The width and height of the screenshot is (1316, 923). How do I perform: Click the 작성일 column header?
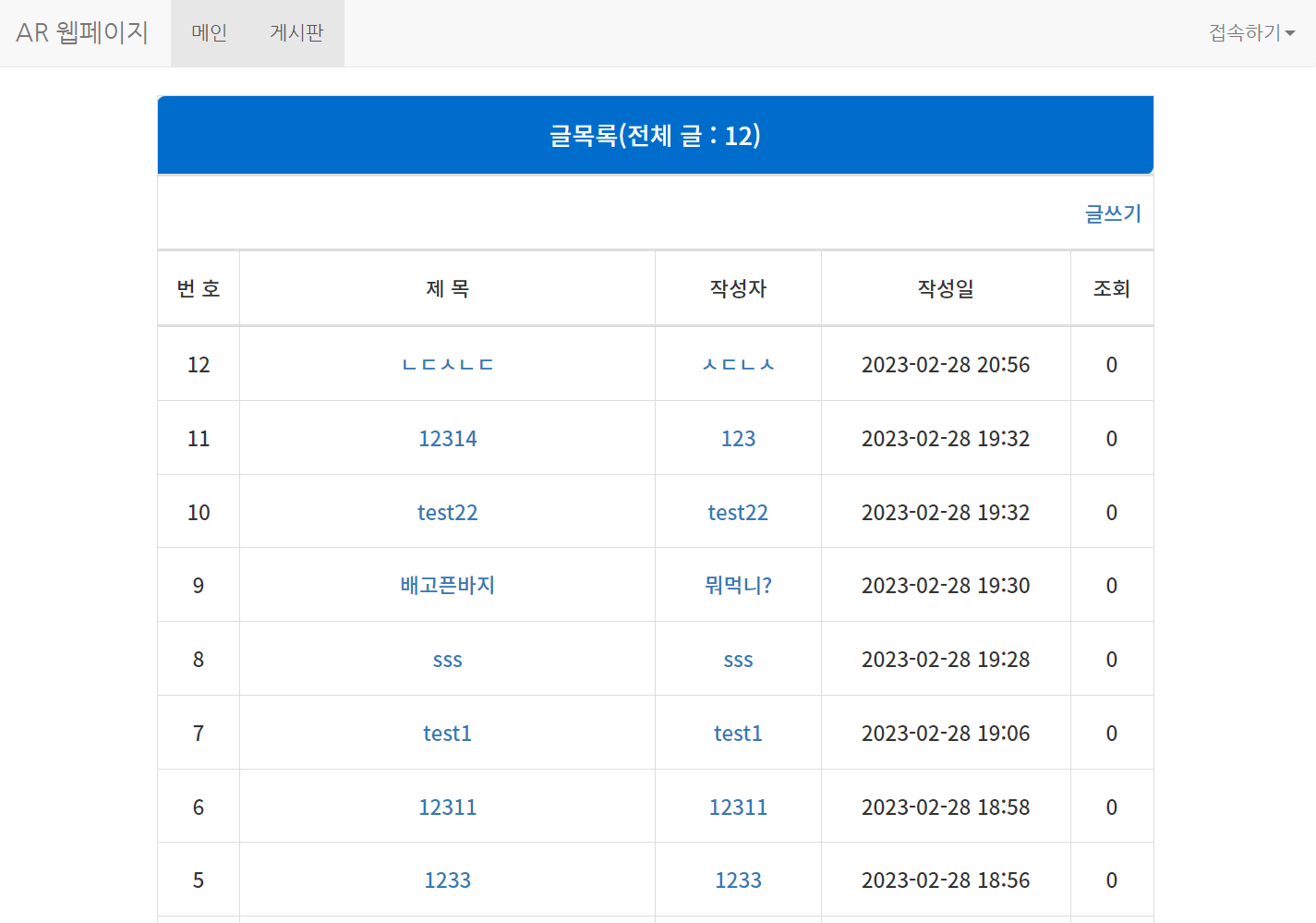(946, 288)
